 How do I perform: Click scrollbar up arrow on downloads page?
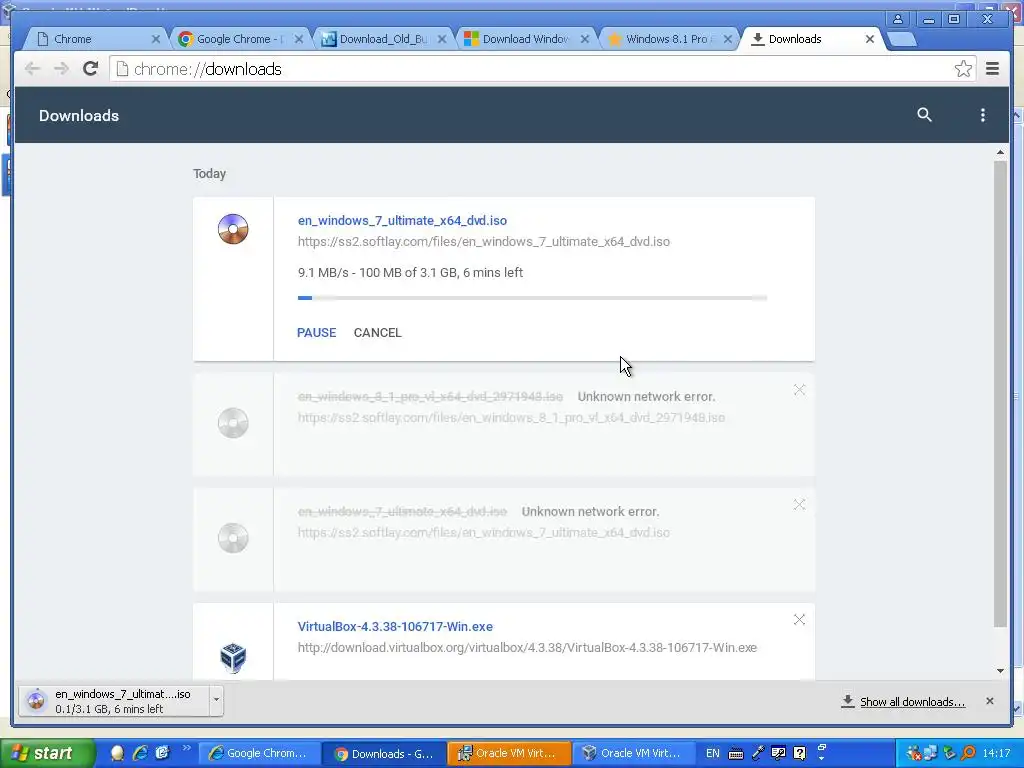1000,152
